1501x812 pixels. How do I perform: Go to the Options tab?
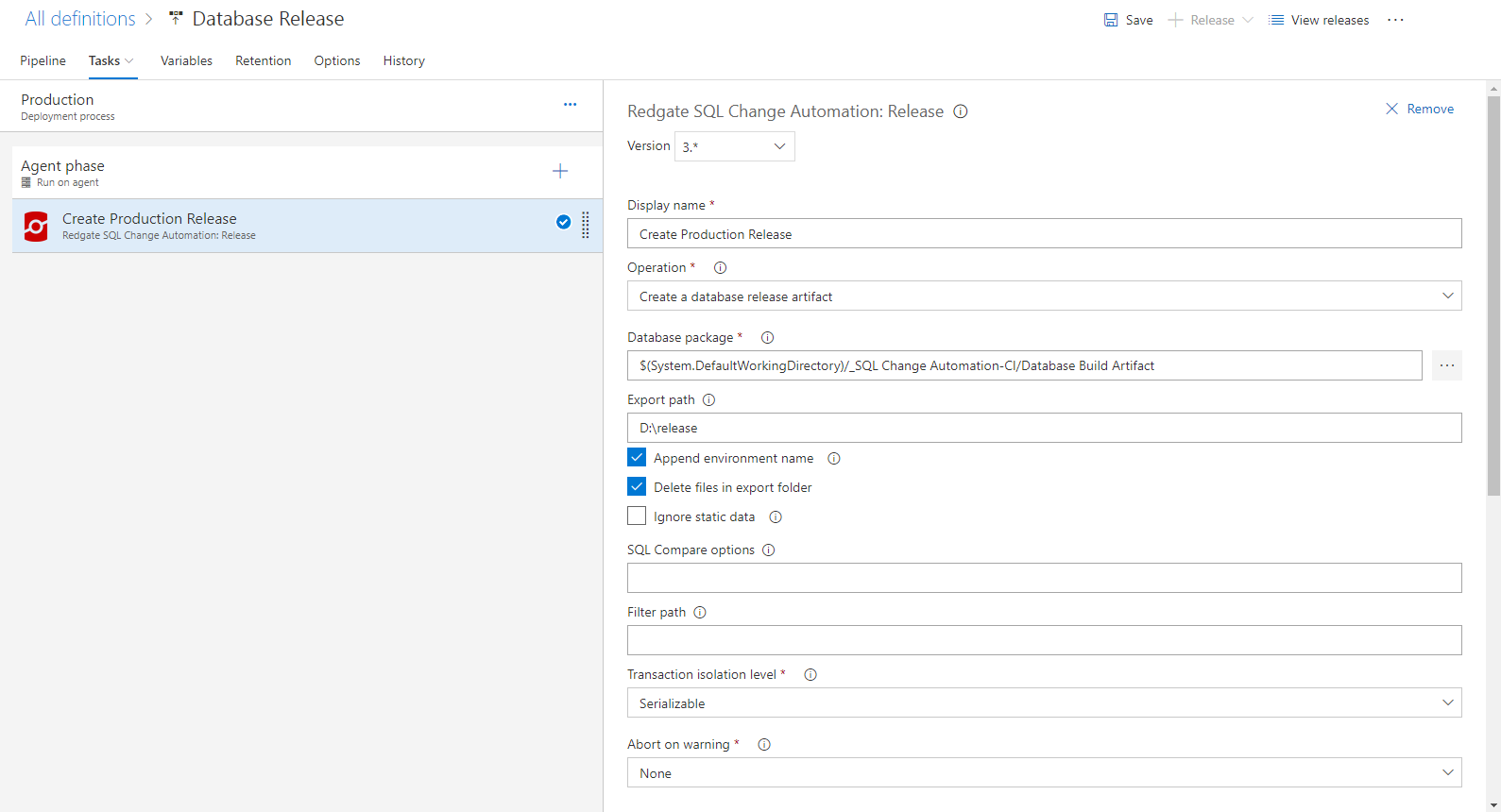click(x=337, y=60)
